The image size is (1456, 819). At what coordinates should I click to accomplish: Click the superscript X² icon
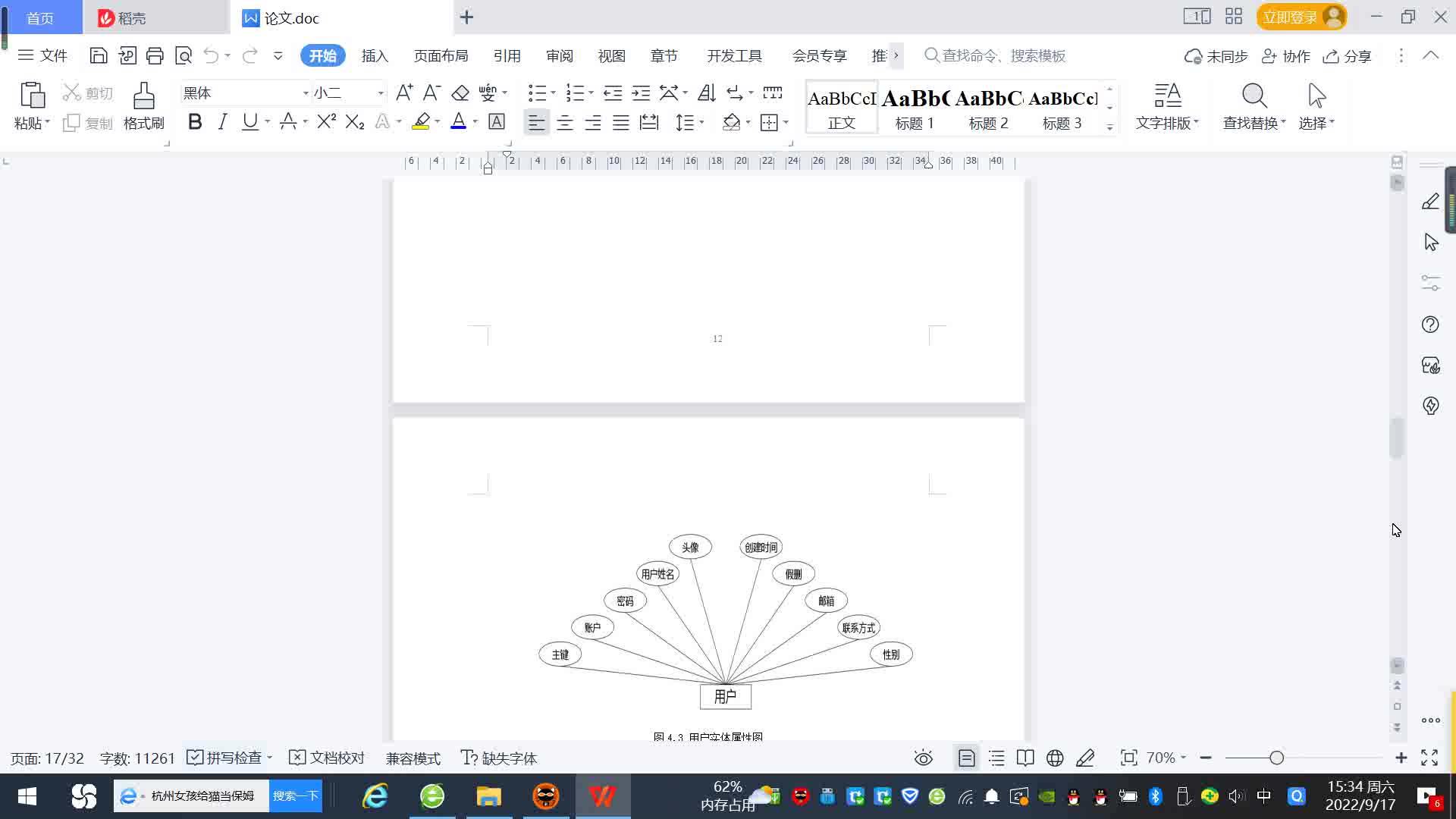pos(326,122)
